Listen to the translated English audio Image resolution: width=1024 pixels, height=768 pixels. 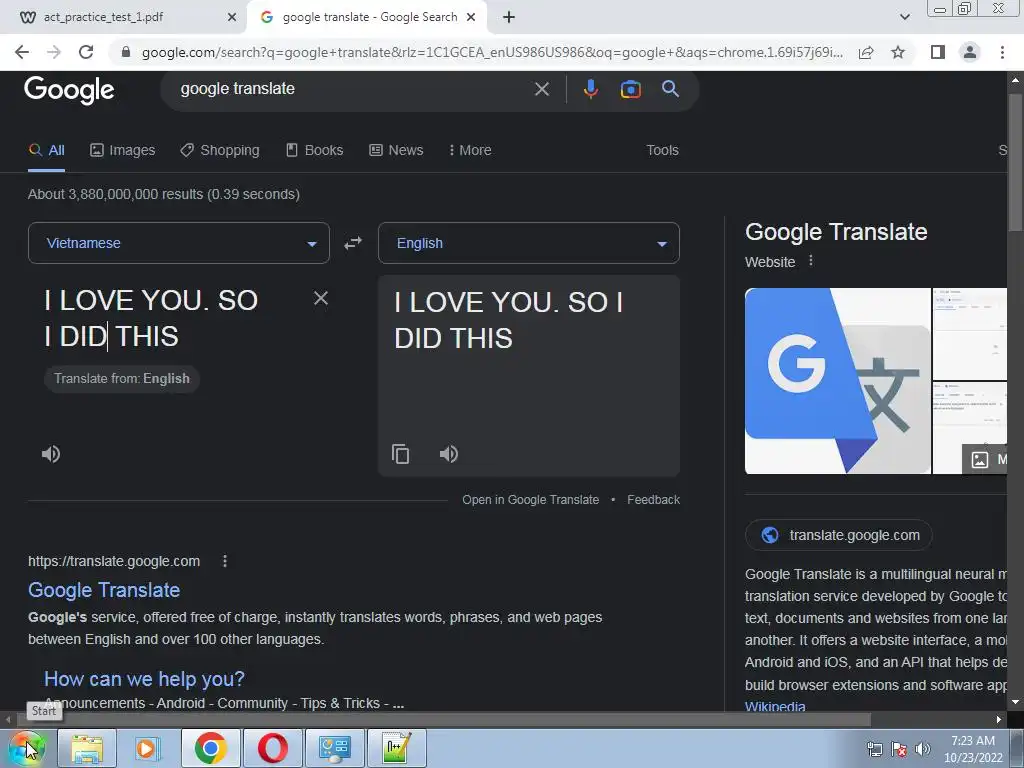449,454
